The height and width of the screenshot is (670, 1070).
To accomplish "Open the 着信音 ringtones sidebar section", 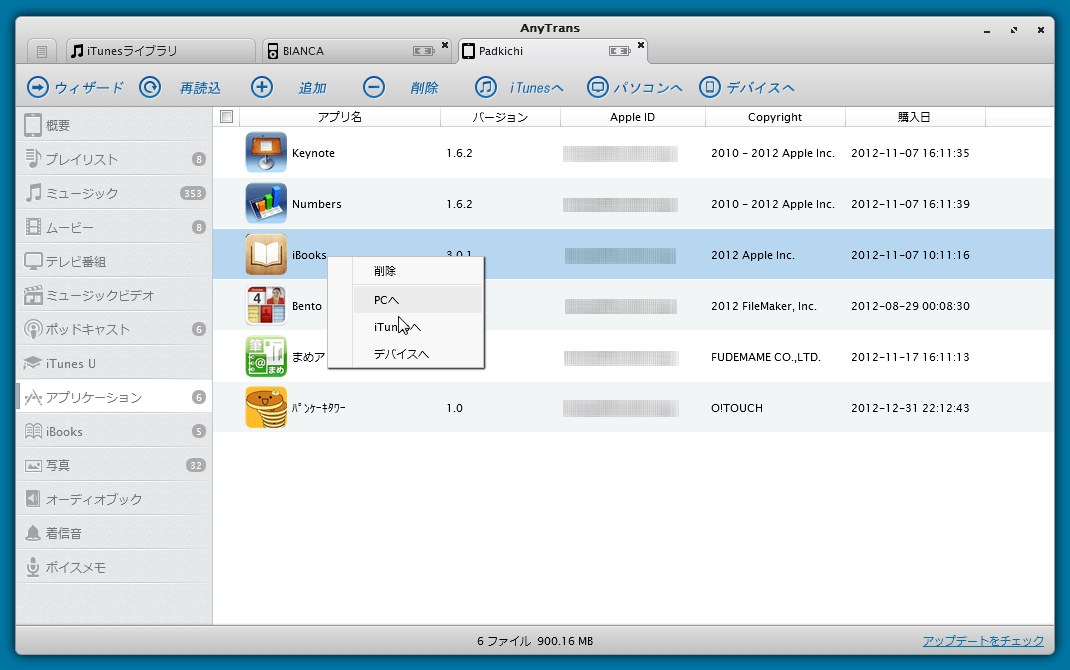I will (114, 534).
